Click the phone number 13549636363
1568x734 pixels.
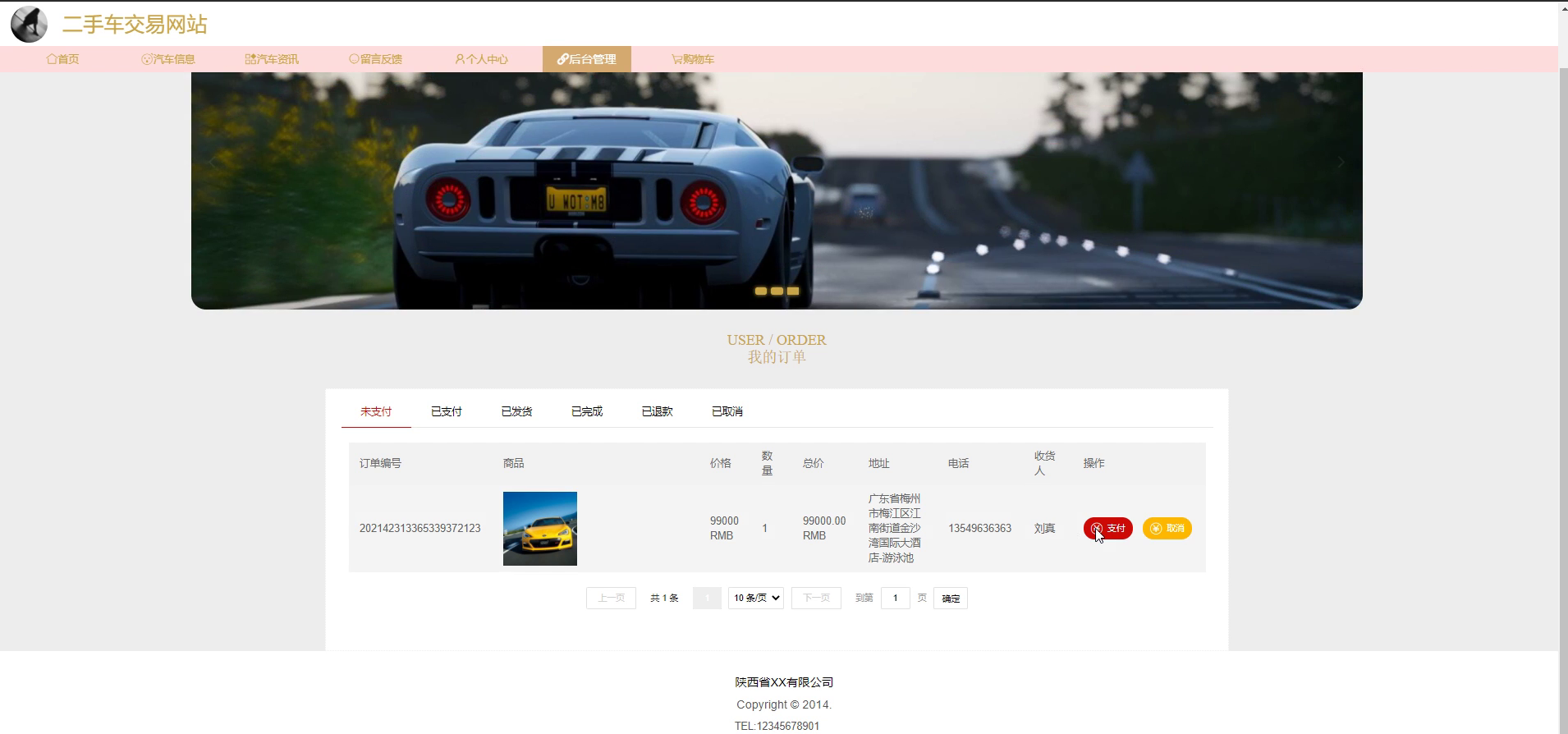(x=979, y=528)
